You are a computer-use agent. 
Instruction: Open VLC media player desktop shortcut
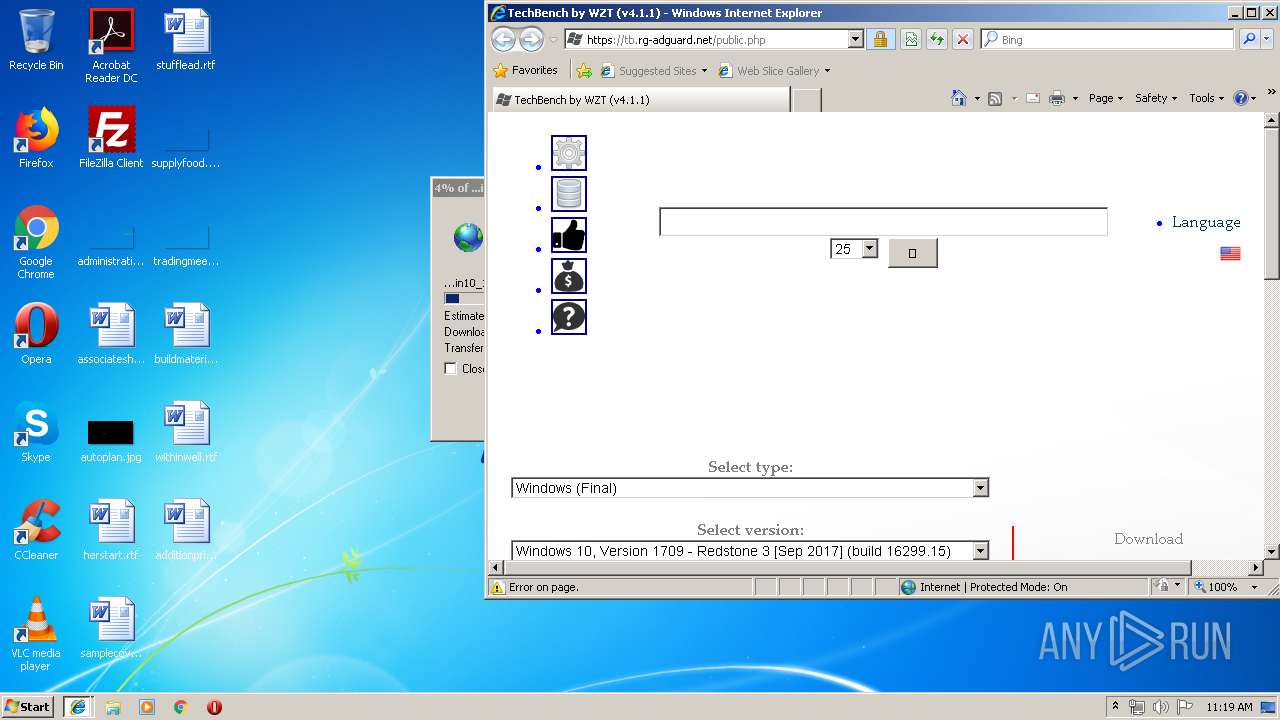pos(36,635)
